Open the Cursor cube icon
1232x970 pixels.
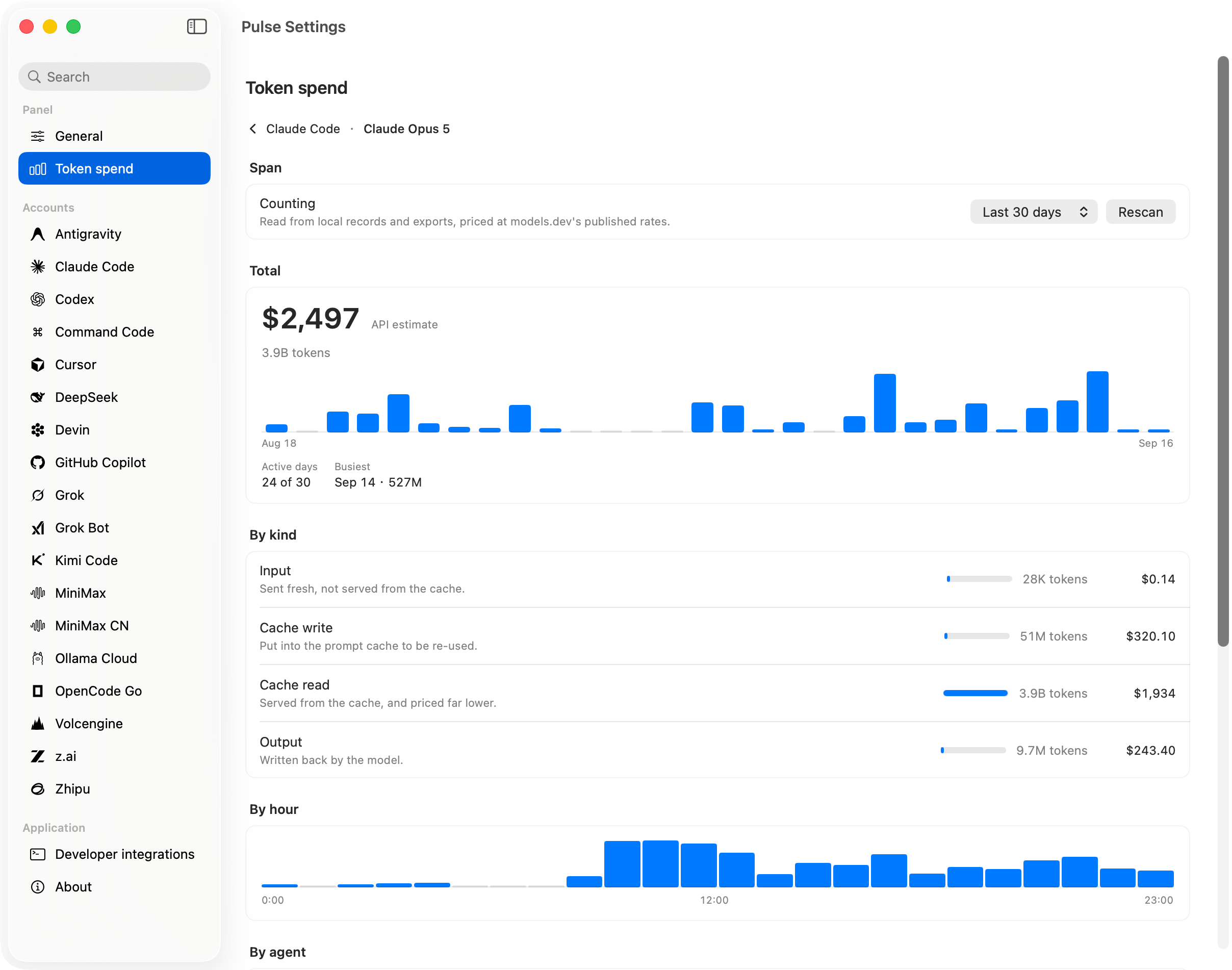(x=37, y=365)
